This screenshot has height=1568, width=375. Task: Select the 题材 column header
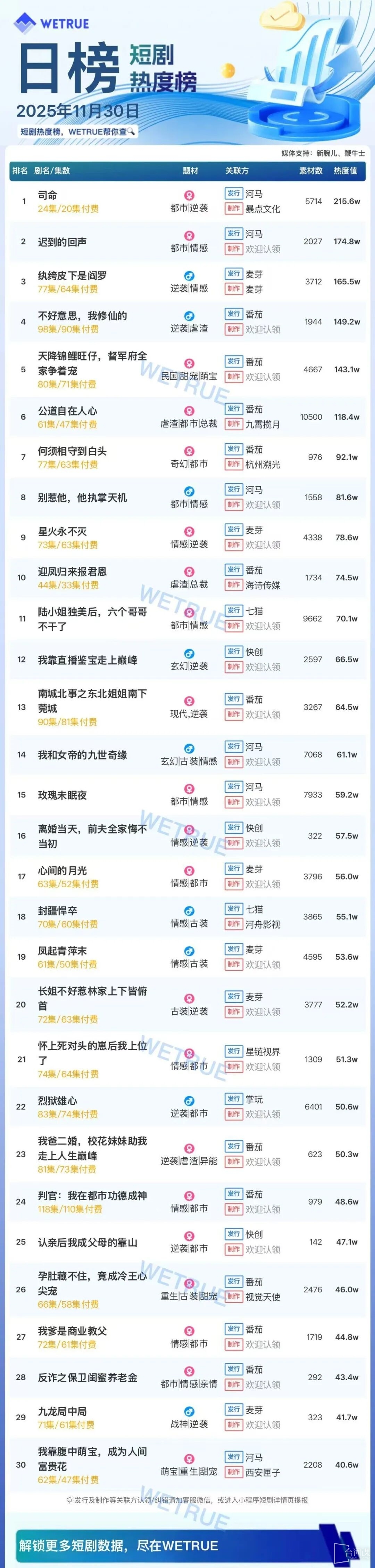pyautogui.click(x=190, y=171)
